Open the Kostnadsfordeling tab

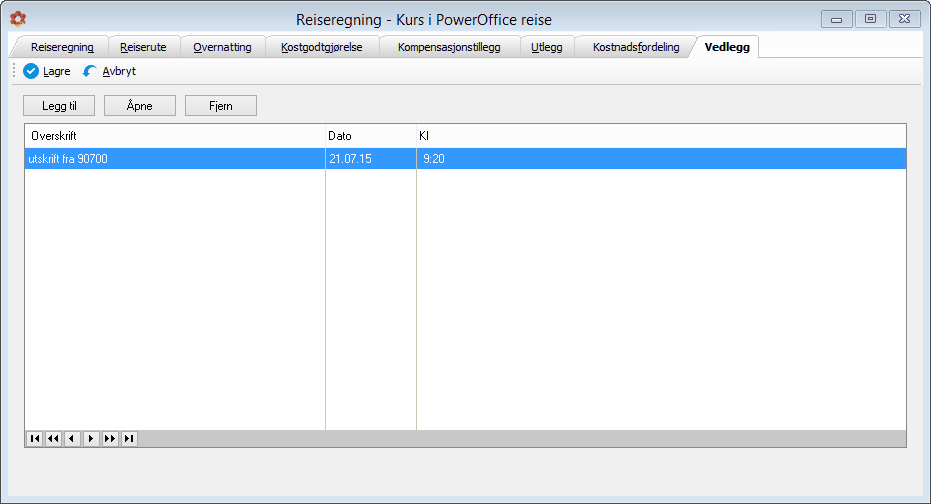tap(636, 47)
